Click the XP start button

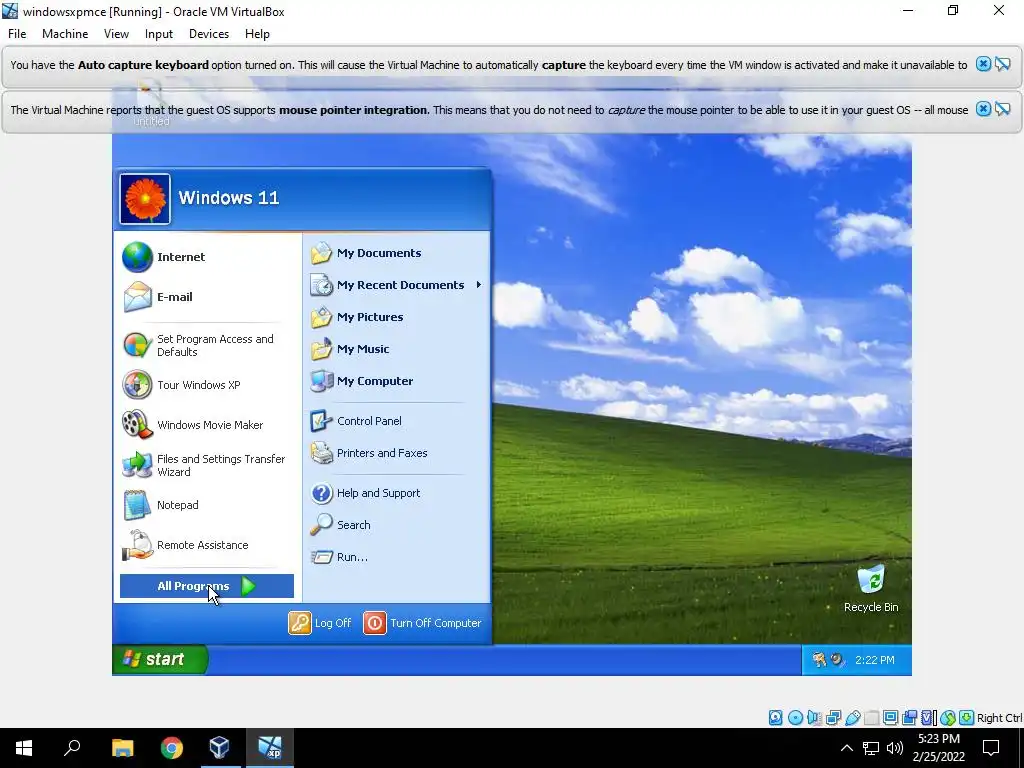tap(160, 659)
